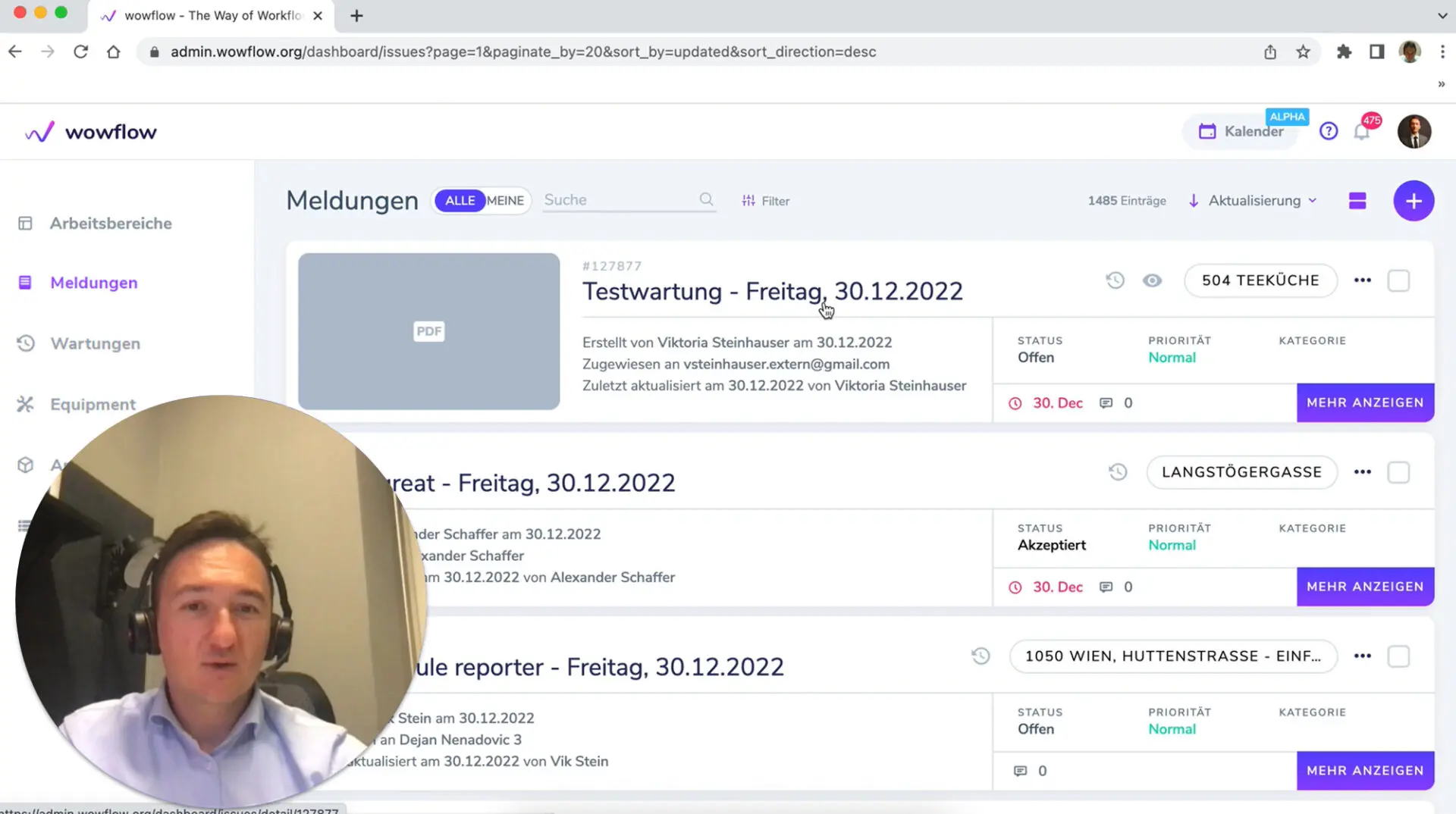Image resolution: width=1456 pixels, height=814 pixels.
Task: Open the user profile avatar in the app header
Action: coord(1414,132)
